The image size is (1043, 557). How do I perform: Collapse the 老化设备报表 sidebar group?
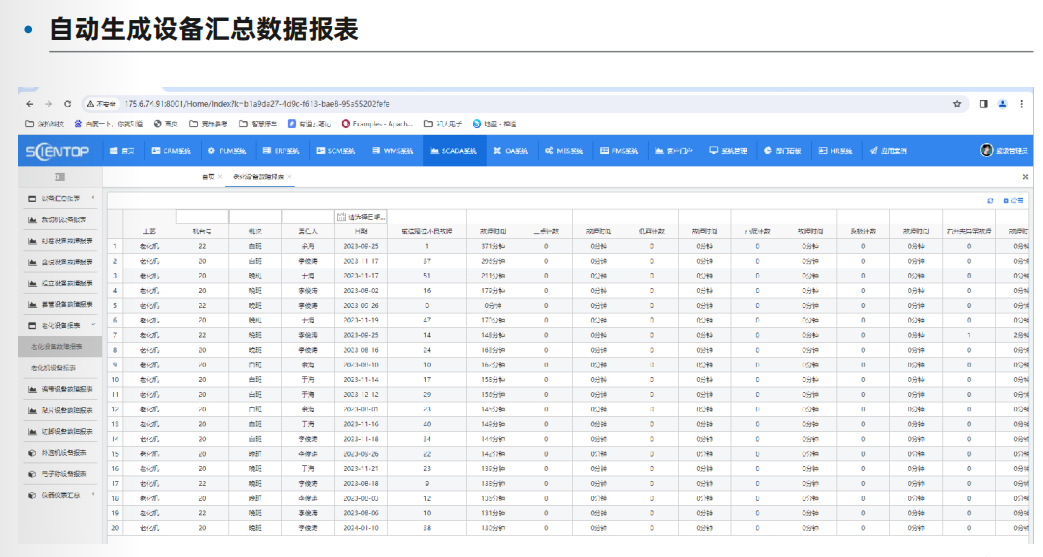click(92, 325)
